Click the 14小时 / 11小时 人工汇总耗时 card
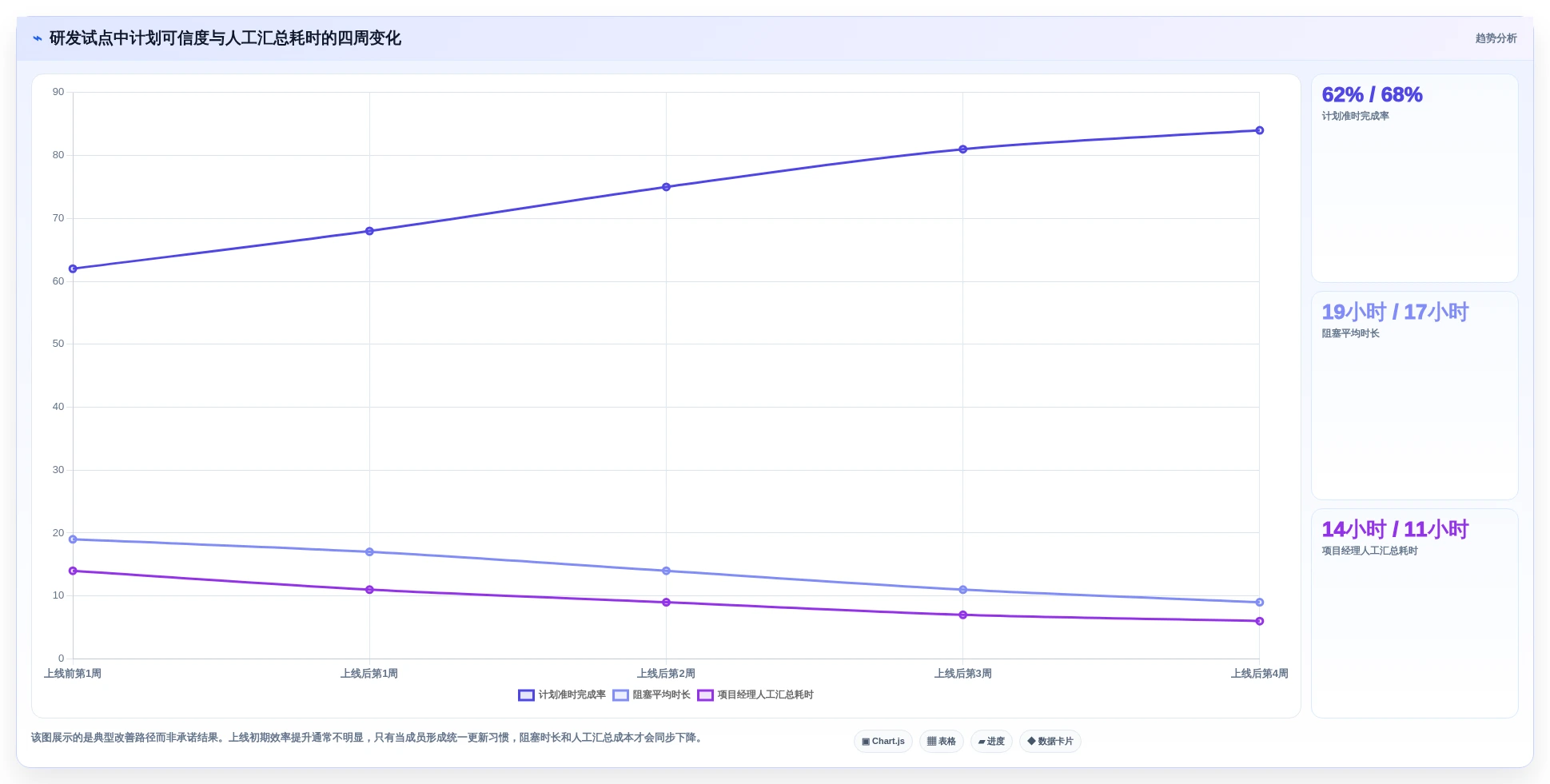Image resolution: width=1550 pixels, height=784 pixels. point(1414,613)
